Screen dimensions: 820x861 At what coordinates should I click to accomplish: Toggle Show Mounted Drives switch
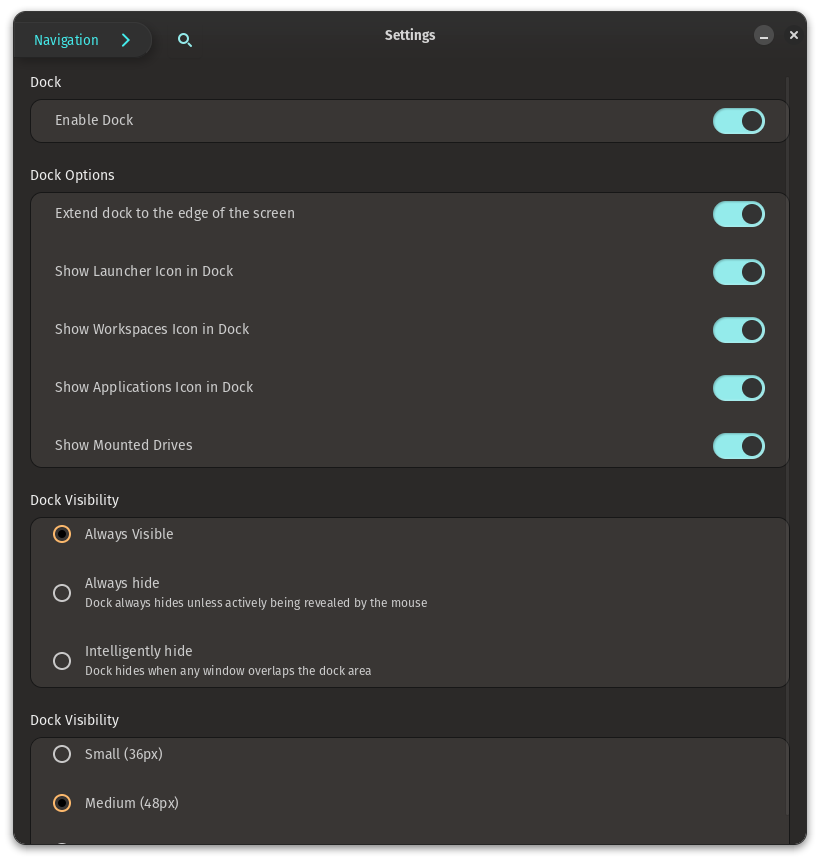pyautogui.click(x=738, y=446)
